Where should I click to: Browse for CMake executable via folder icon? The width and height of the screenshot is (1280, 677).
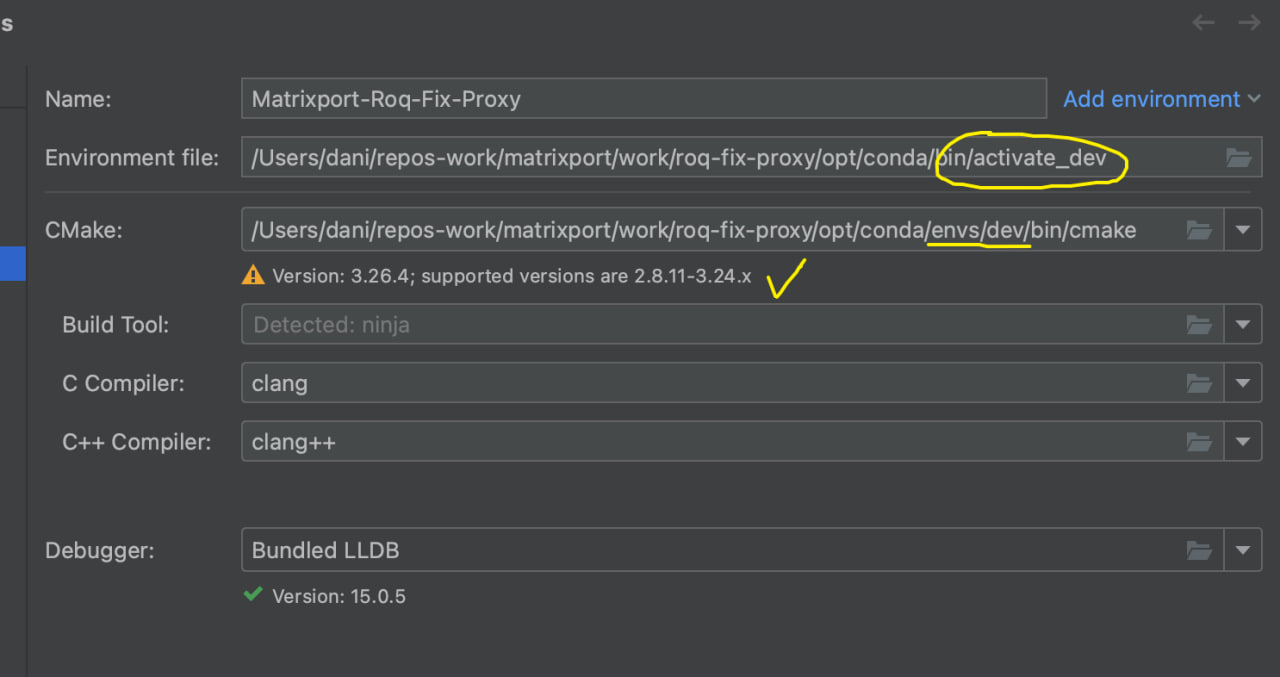point(1199,230)
